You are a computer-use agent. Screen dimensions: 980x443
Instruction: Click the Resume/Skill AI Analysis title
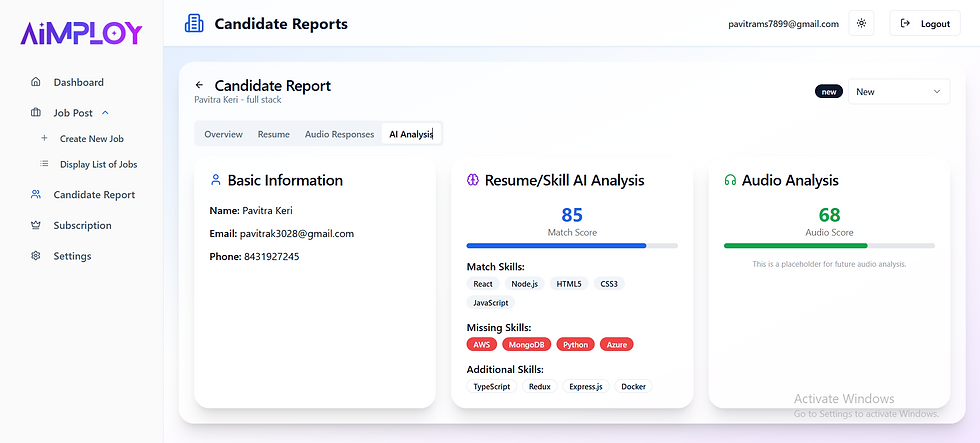[564, 181]
